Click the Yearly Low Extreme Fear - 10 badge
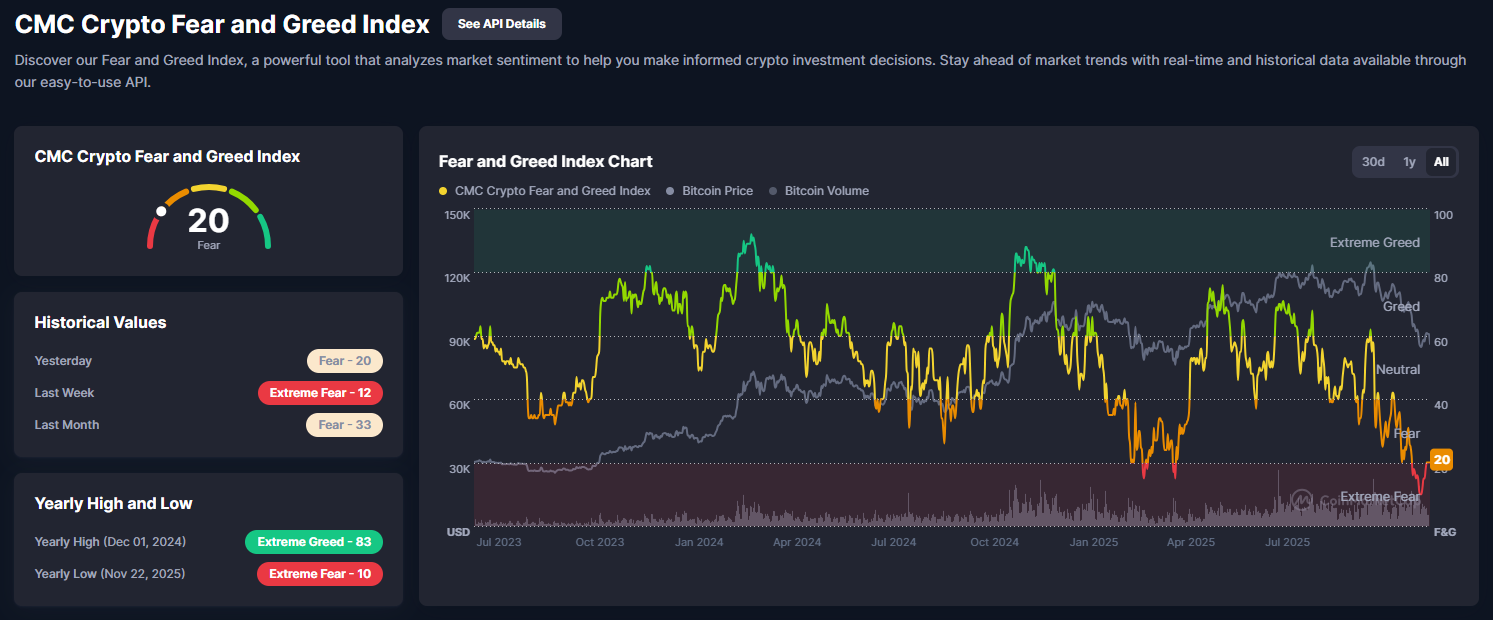Image resolution: width=1493 pixels, height=620 pixels. pyautogui.click(x=320, y=574)
